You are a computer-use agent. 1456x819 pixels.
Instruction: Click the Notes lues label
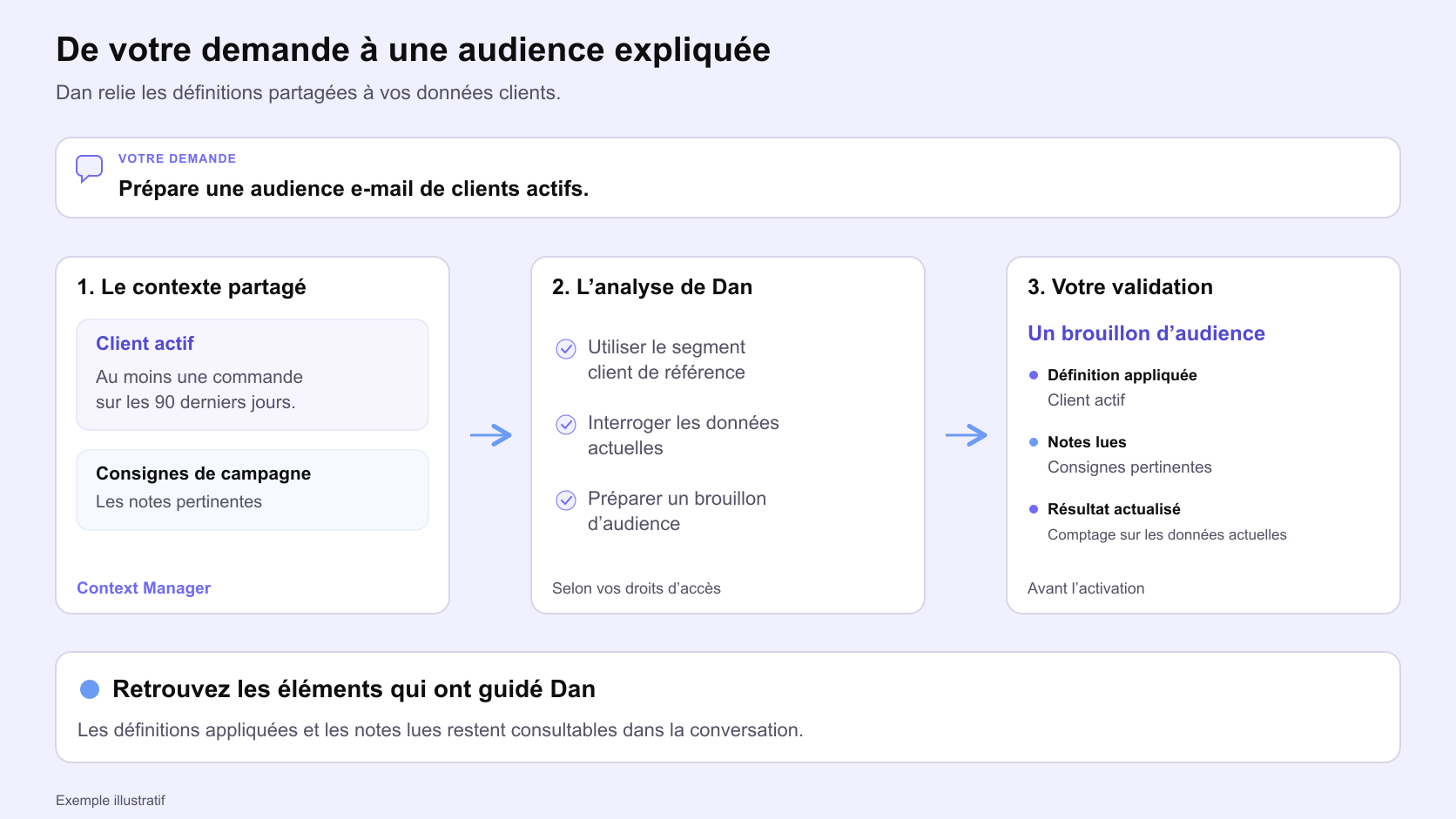coord(1087,442)
